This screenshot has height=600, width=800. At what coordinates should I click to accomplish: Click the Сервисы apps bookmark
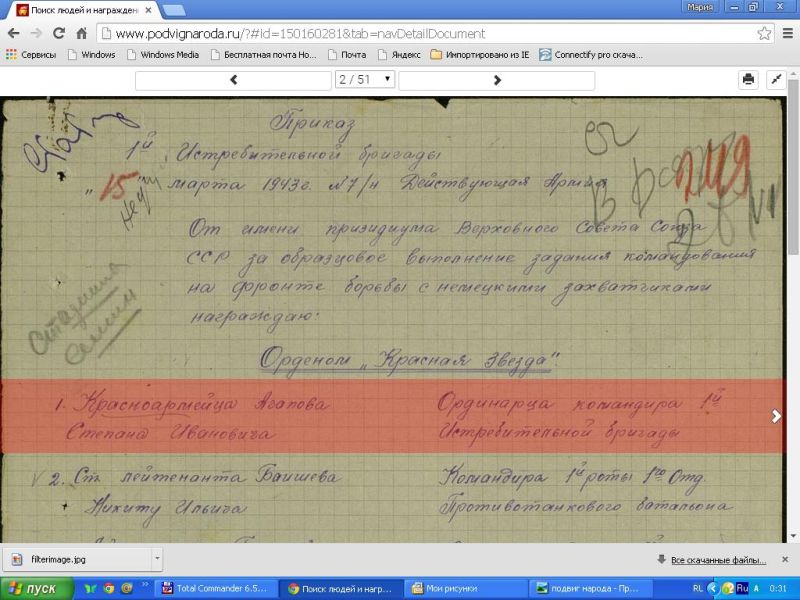coord(30,55)
